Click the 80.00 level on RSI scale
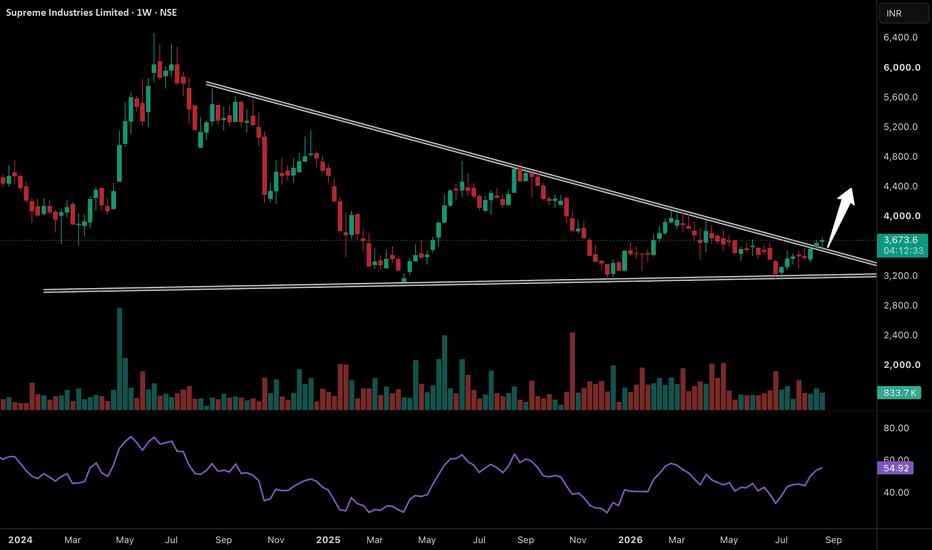 tap(896, 428)
